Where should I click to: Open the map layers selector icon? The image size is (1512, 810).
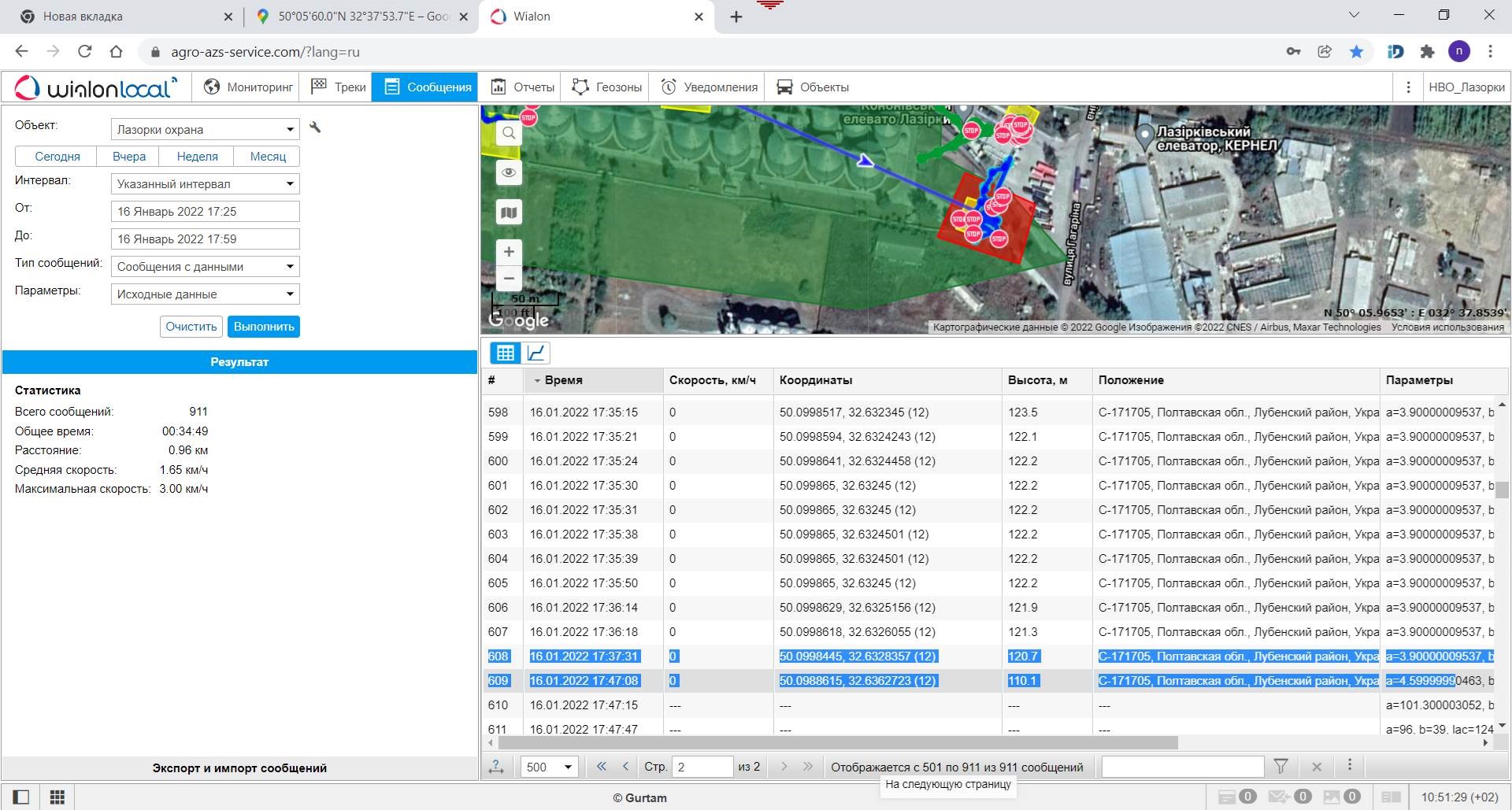tap(509, 213)
